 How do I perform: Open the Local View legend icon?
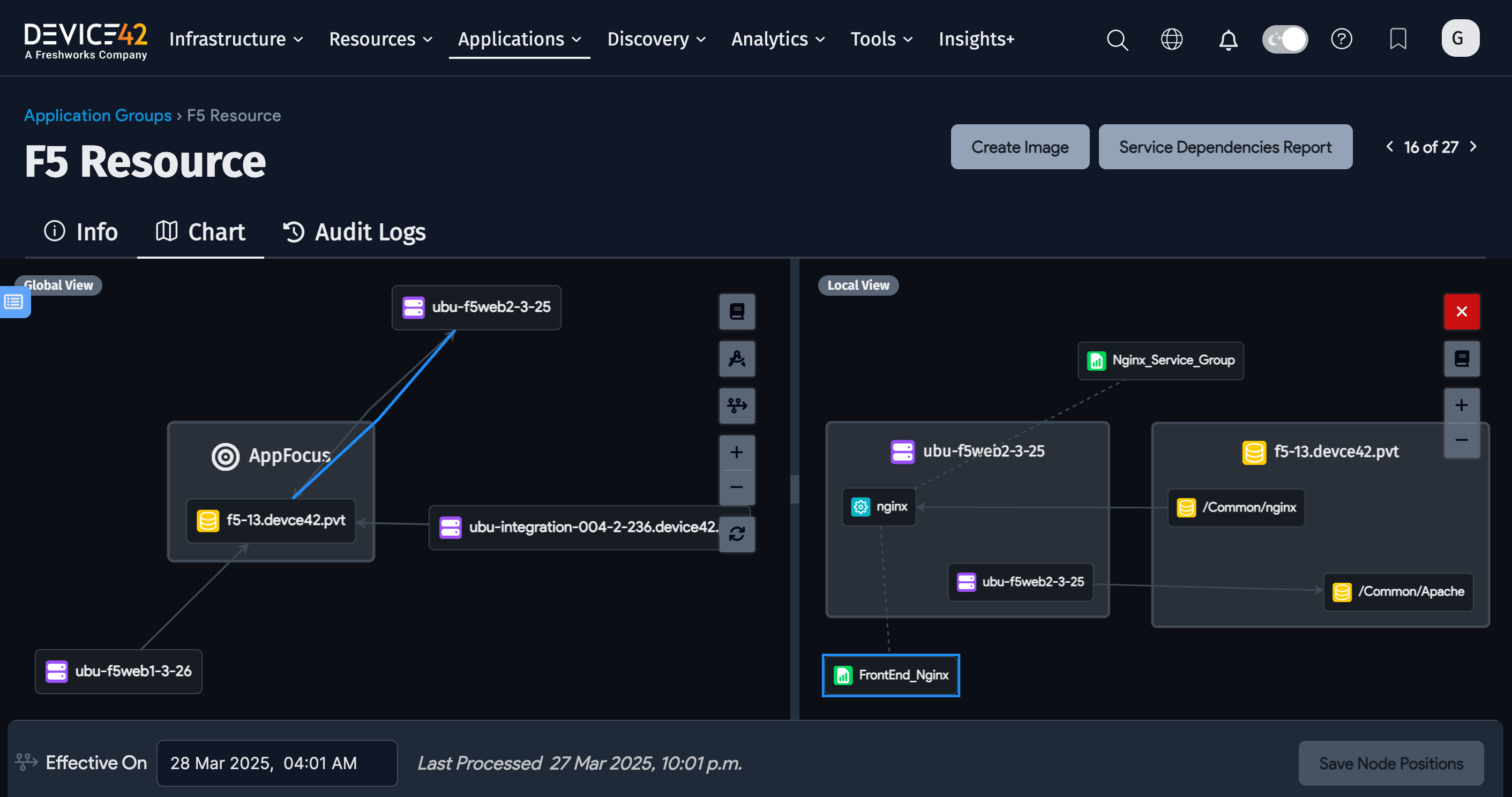pyautogui.click(x=1462, y=358)
